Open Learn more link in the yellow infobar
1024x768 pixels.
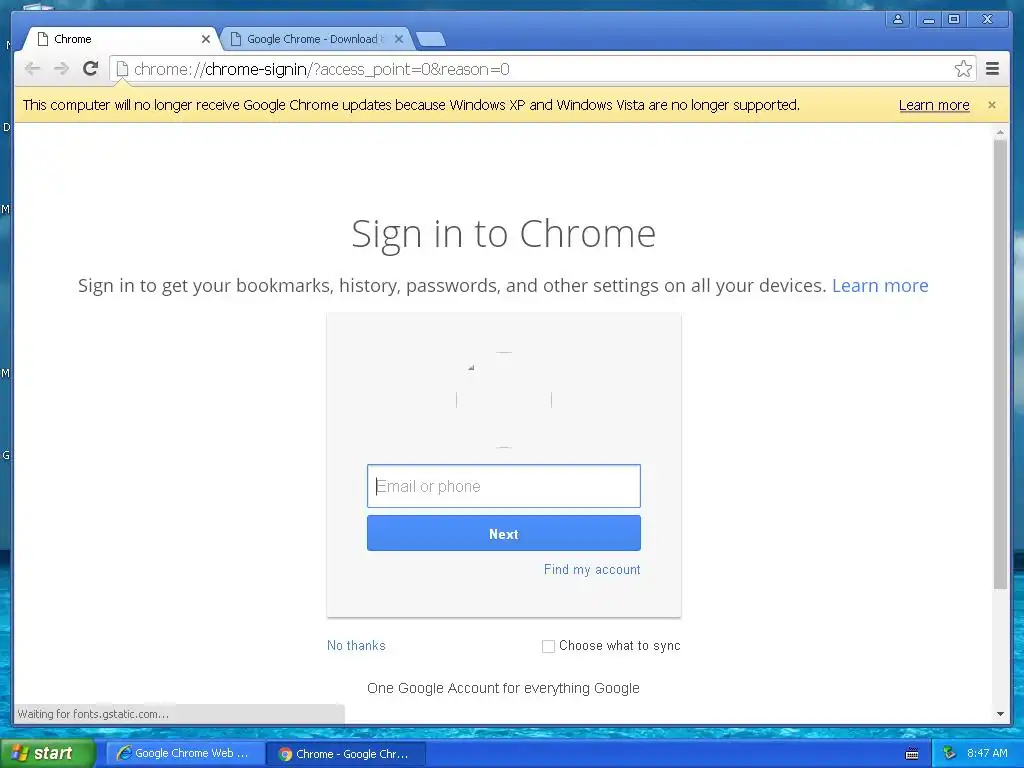[x=934, y=105]
